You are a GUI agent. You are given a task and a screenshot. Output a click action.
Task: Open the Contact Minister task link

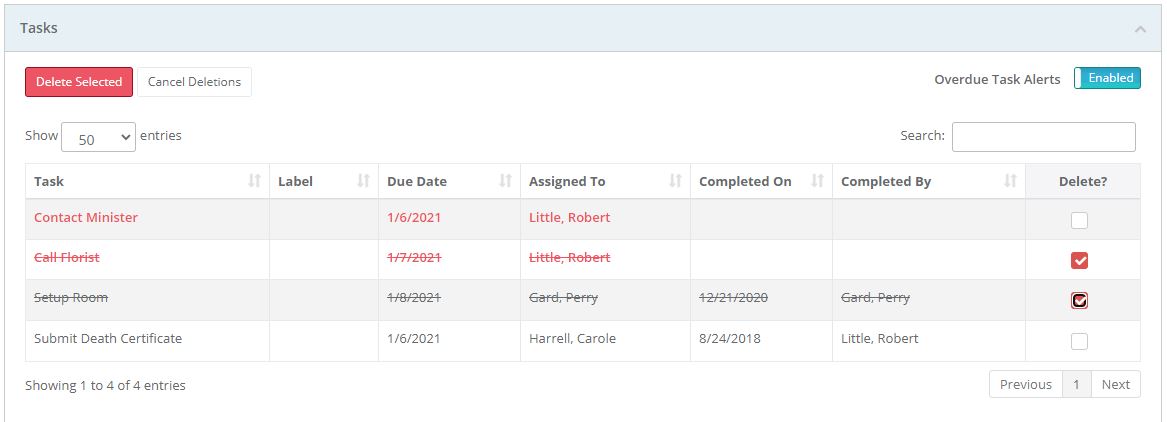(x=86, y=218)
